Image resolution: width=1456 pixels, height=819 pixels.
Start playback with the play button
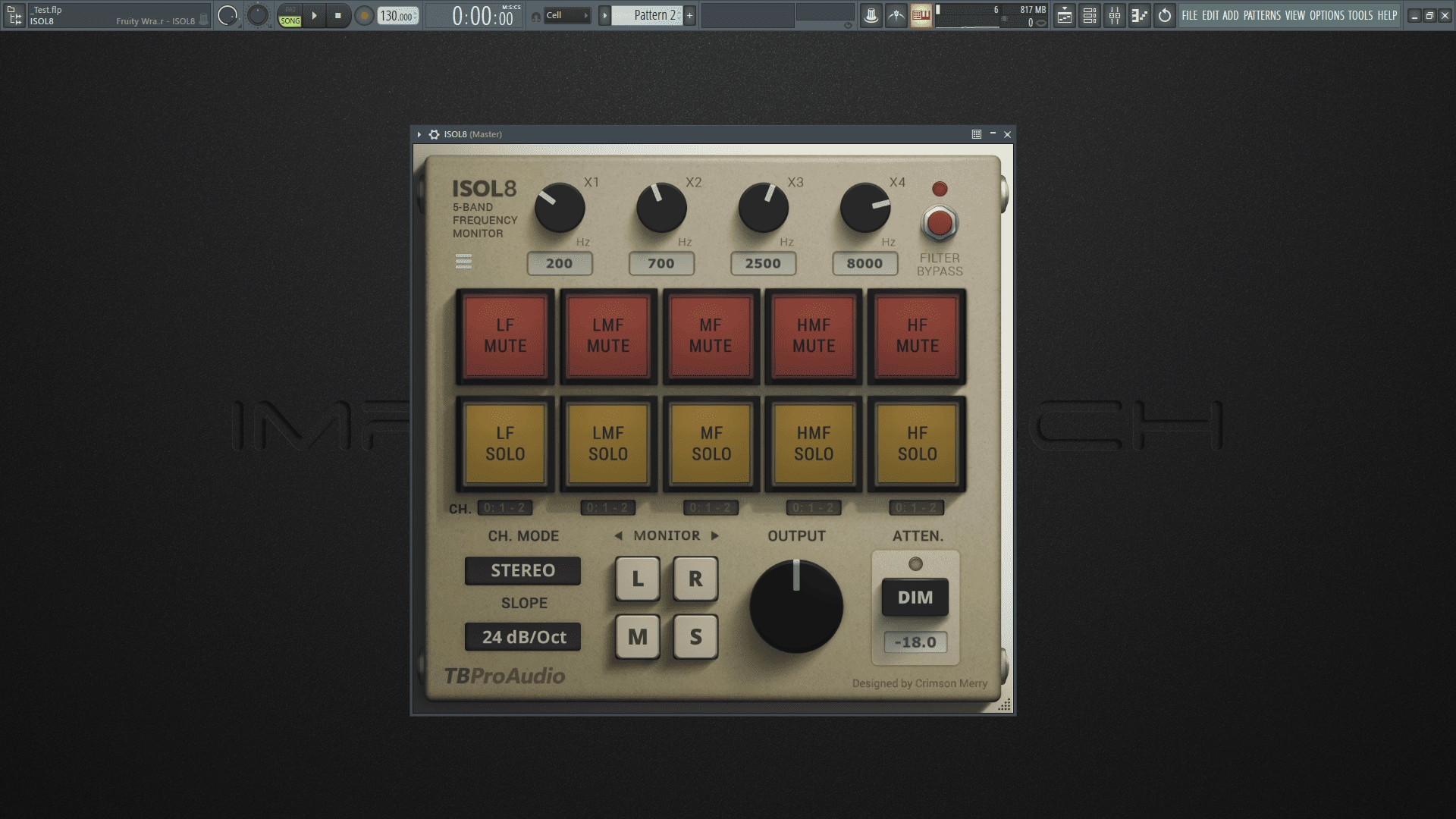click(314, 15)
